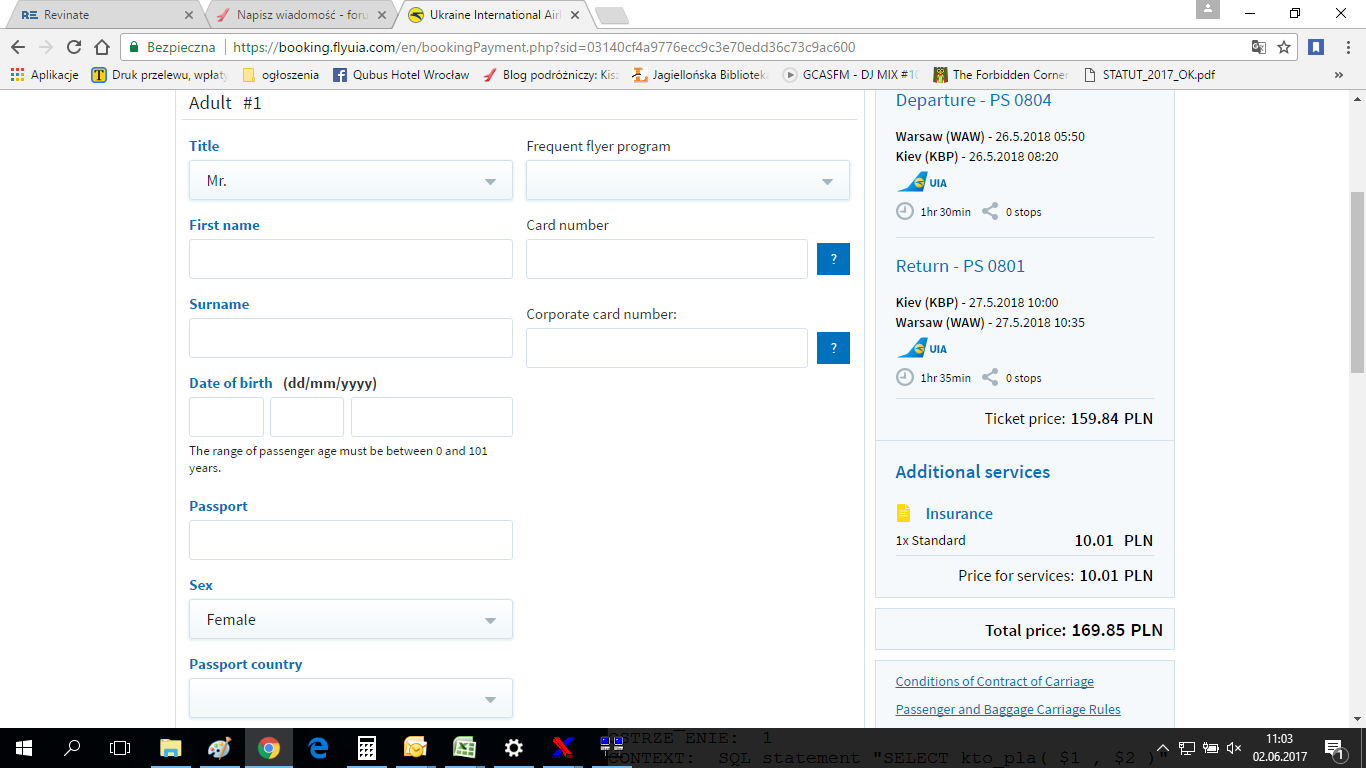Viewport: 1366px width, 768px height.
Task: Open Calculator from the taskbar
Action: pyautogui.click(x=366, y=747)
